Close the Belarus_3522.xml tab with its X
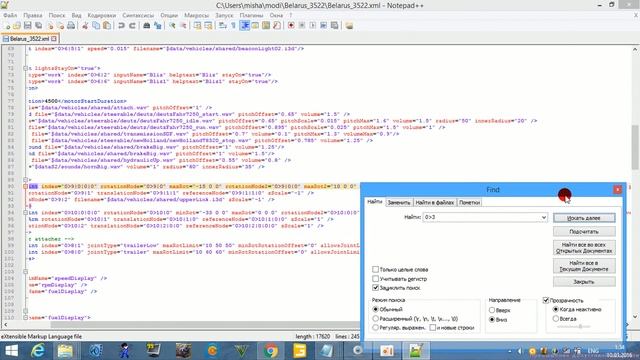Viewport: 640px width, 360px height. click(x=54, y=39)
